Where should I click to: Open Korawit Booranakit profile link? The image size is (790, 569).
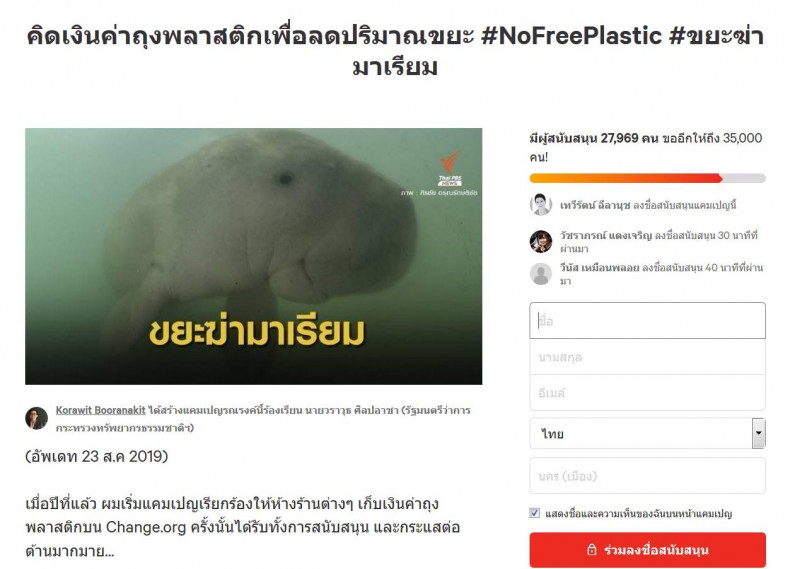pyautogui.click(x=100, y=410)
